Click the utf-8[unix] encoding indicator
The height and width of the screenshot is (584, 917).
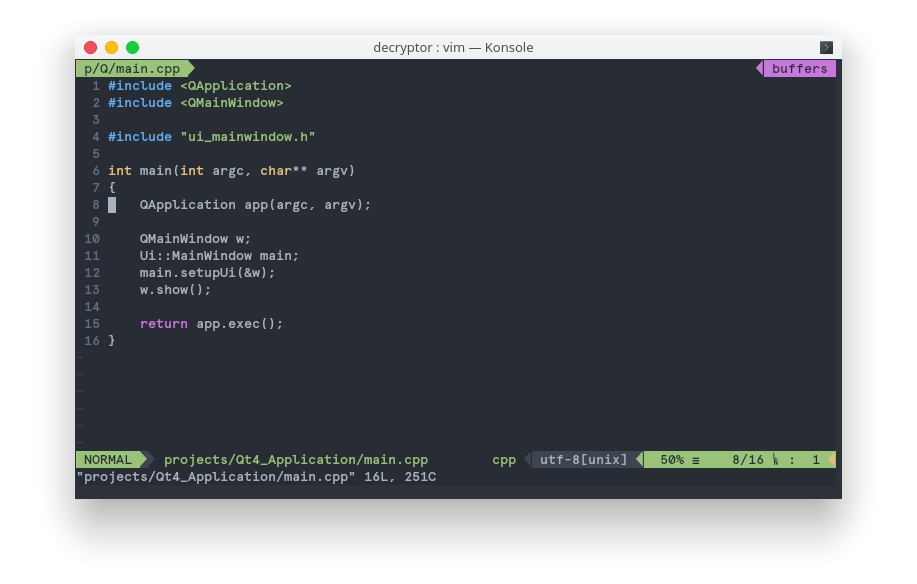581,459
